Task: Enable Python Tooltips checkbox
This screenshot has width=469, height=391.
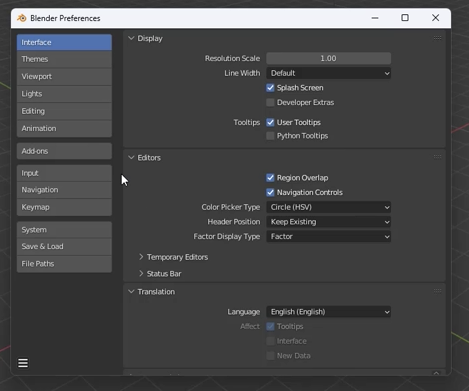Action: click(x=270, y=136)
